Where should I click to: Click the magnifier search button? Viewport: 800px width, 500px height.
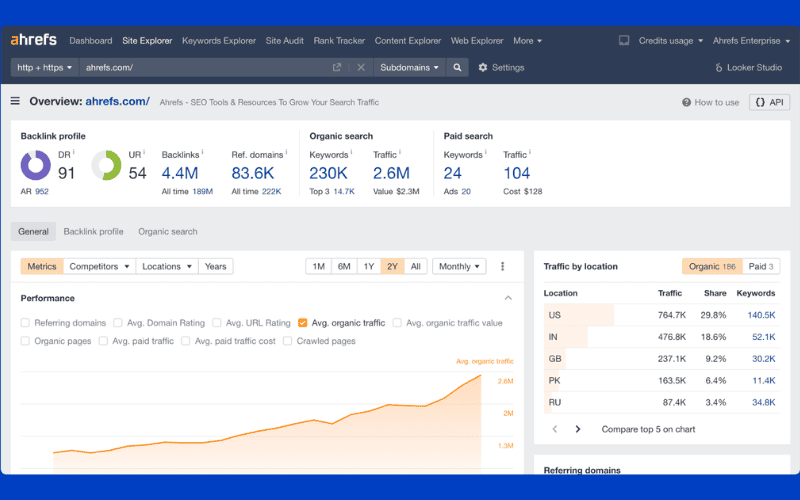[457, 67]
